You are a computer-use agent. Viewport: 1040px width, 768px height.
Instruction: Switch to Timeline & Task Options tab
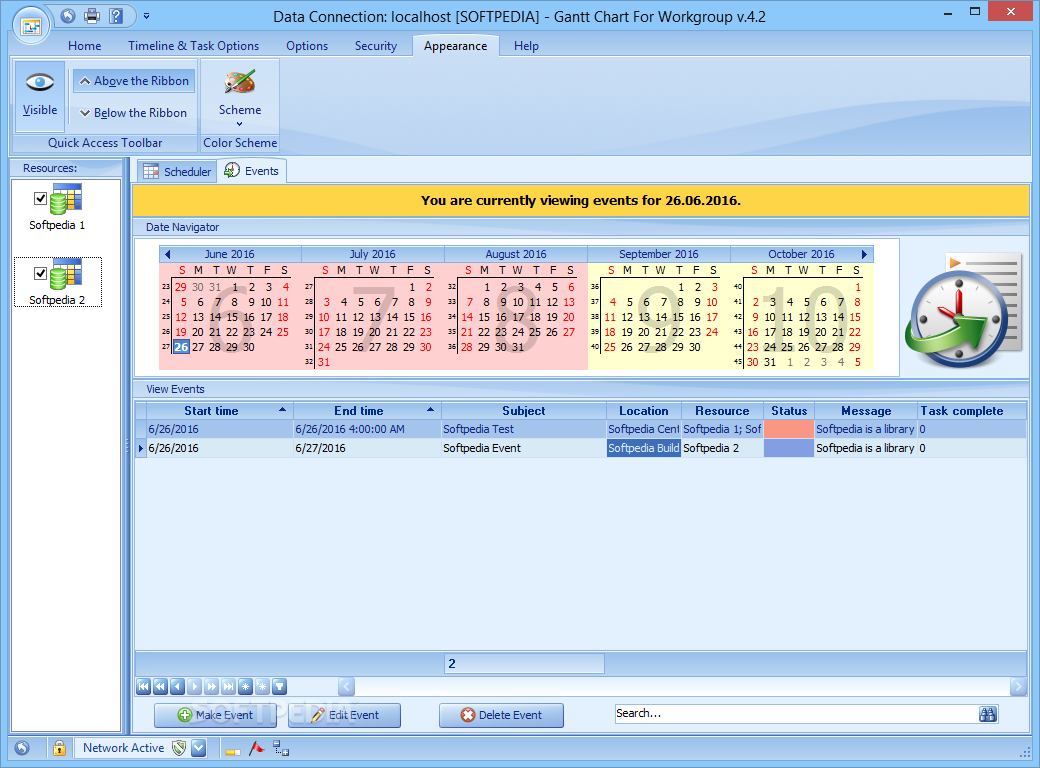194,46
